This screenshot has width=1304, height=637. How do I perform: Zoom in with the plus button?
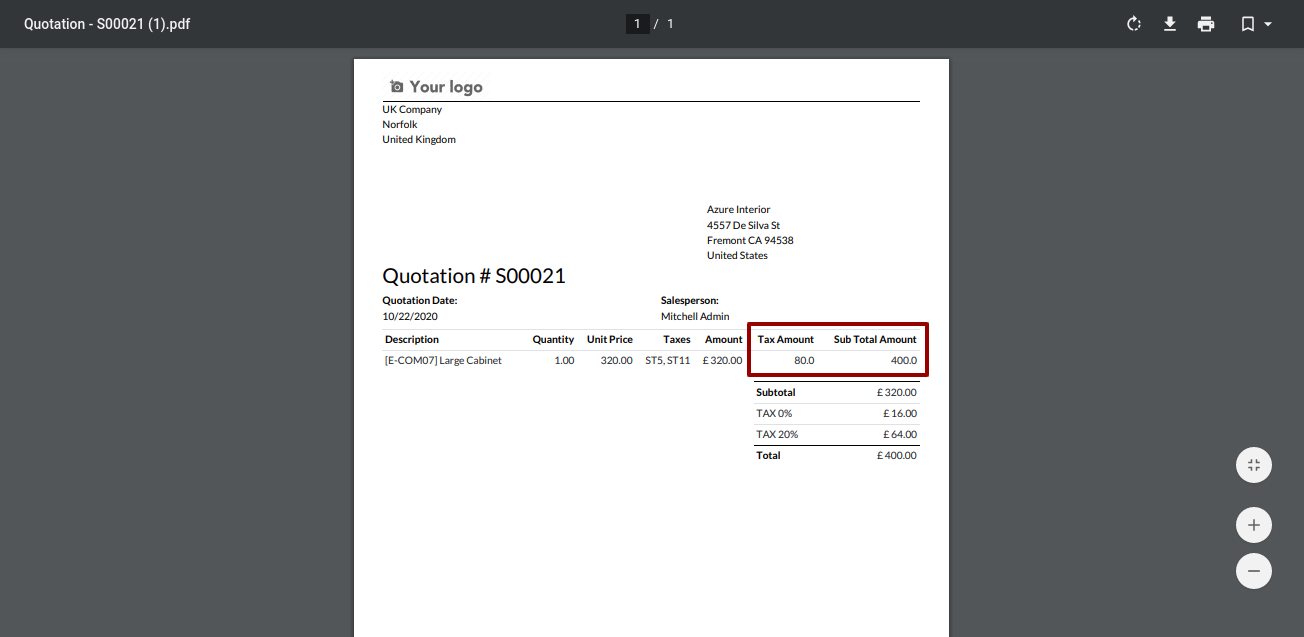(1254, 525)
